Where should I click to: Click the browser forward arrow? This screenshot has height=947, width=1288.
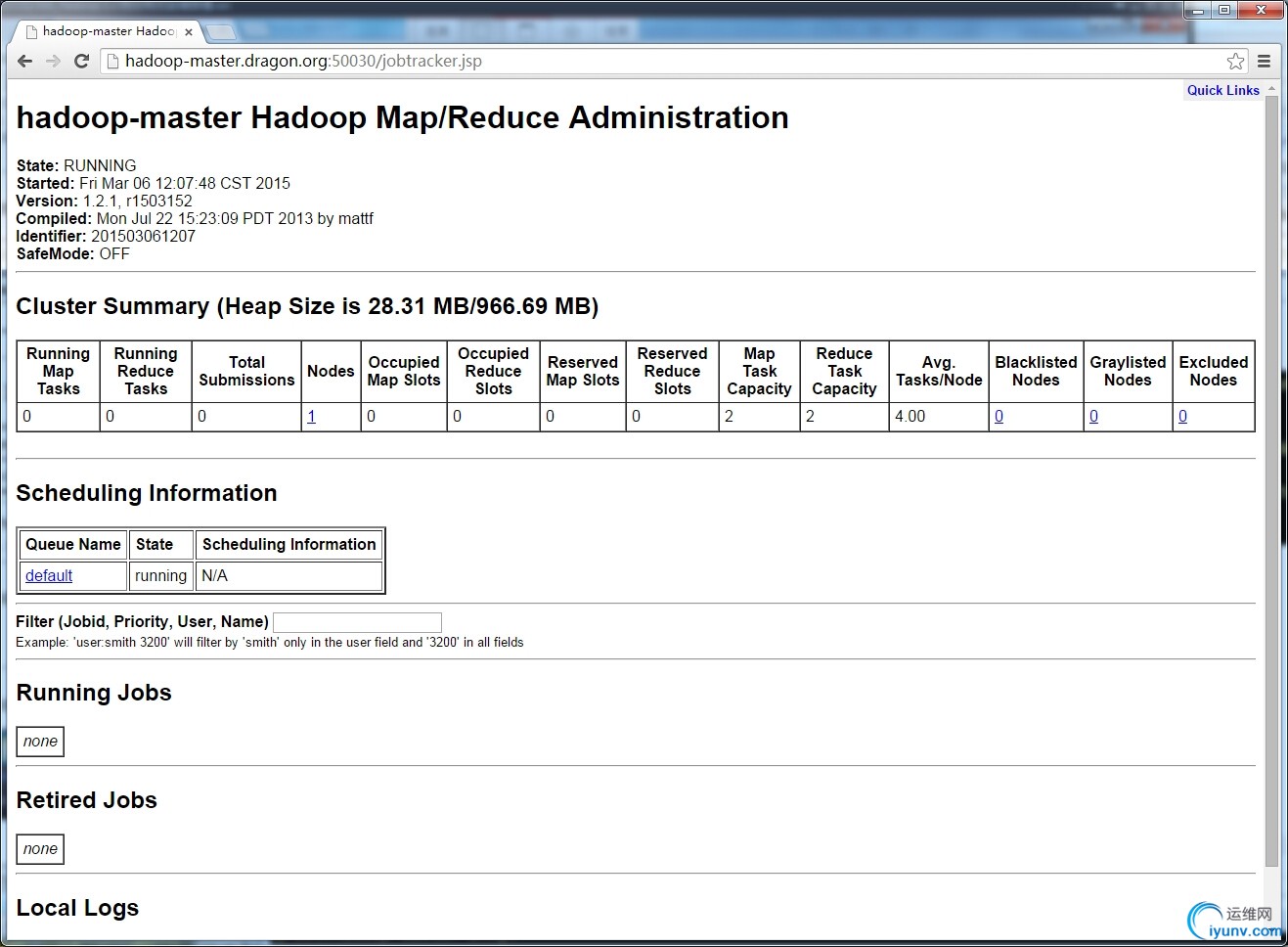coord(54,61)
